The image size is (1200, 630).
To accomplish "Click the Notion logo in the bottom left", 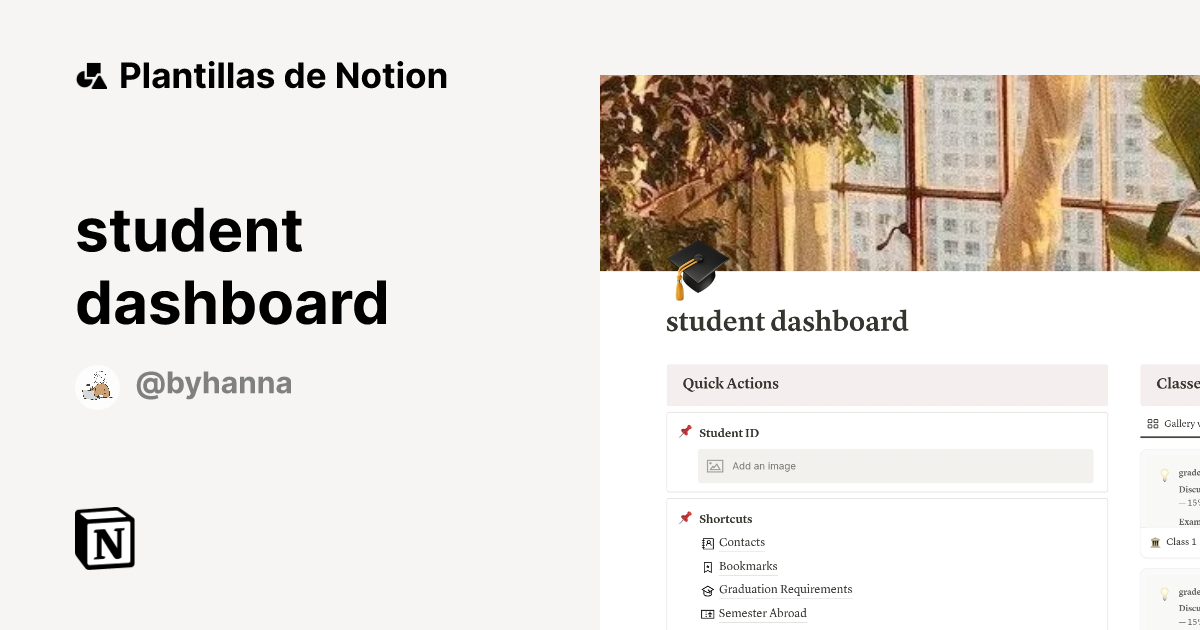I will point(104,538).
